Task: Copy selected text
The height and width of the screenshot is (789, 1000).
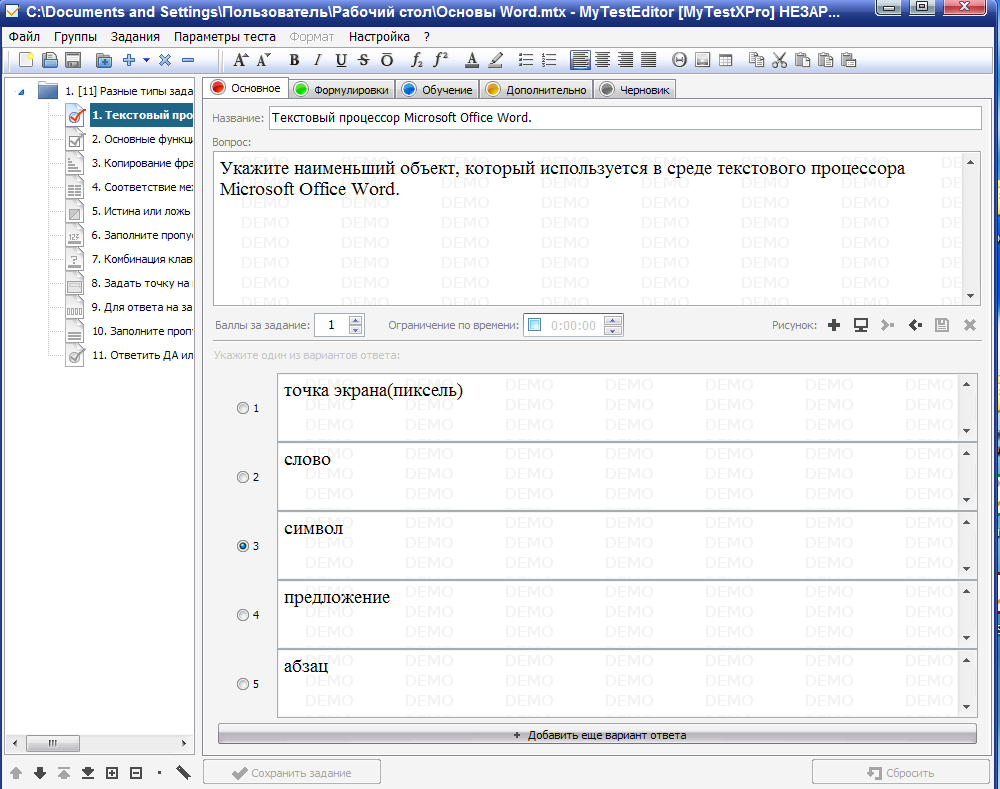Action: point(756,61)
